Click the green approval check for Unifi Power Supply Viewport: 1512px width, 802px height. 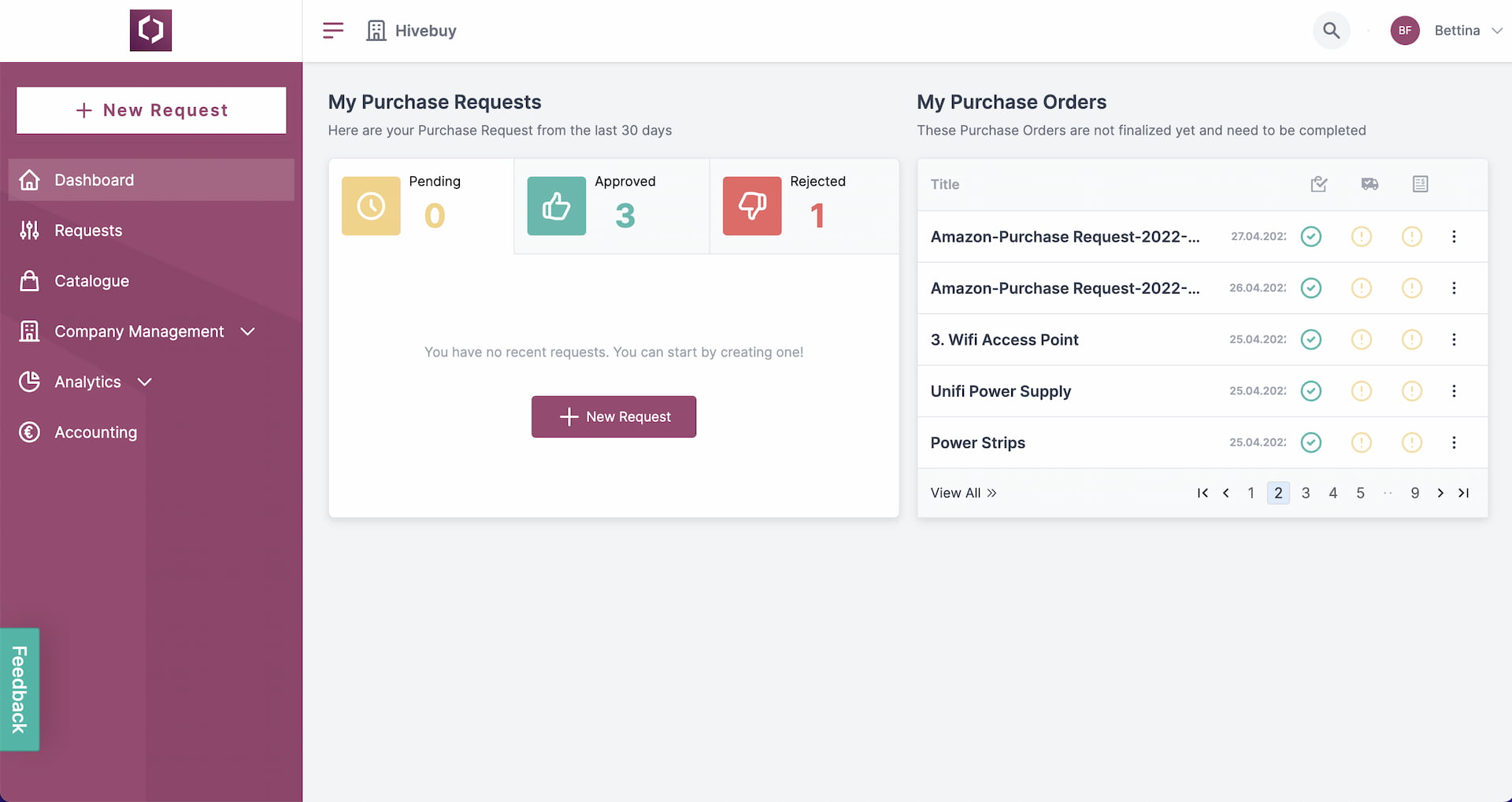(x=1311, y=391)
